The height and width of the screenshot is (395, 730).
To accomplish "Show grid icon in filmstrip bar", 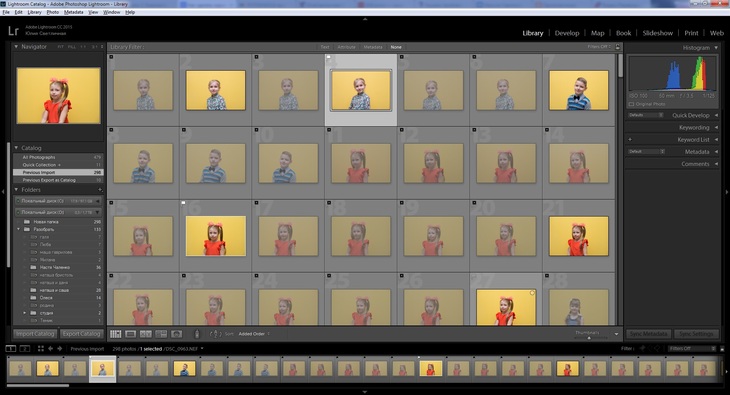I will pyautogui.click(x=41, y=348).
